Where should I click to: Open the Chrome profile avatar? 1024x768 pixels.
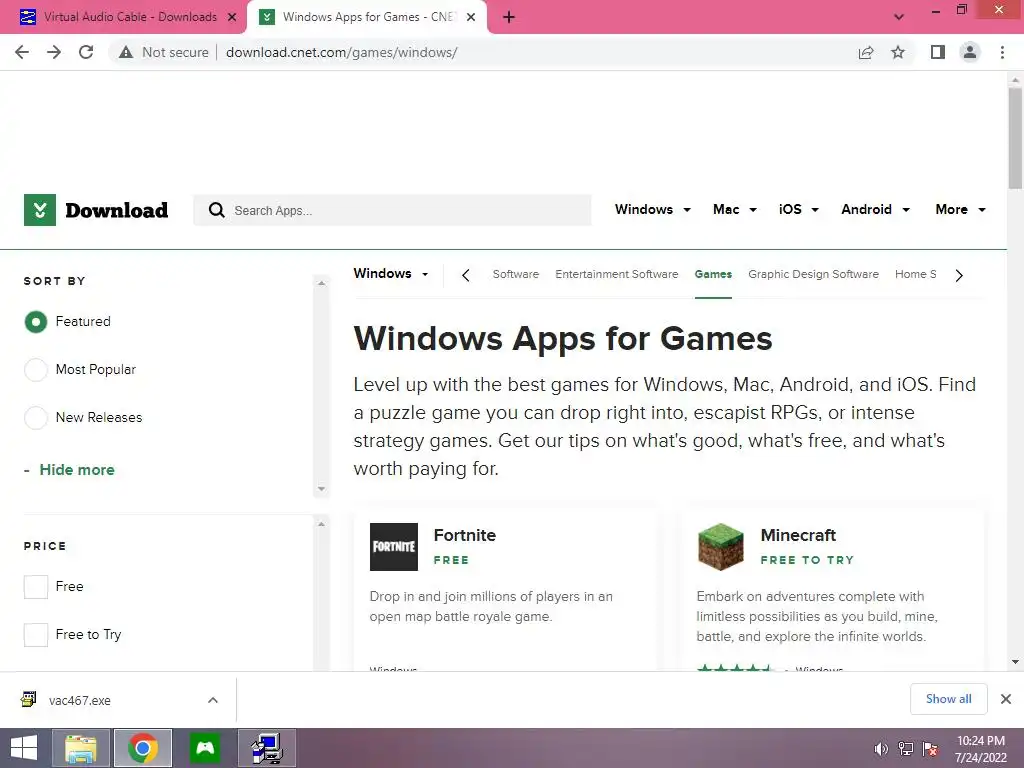point(970,52)
